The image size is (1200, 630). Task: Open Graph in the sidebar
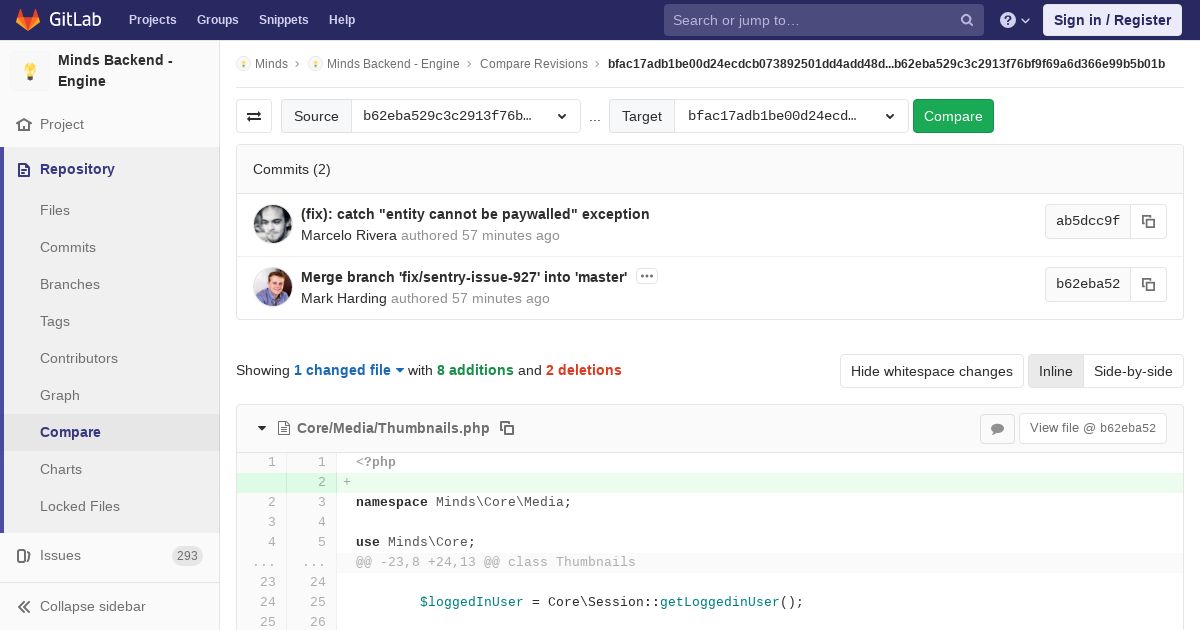click(60, 395)
